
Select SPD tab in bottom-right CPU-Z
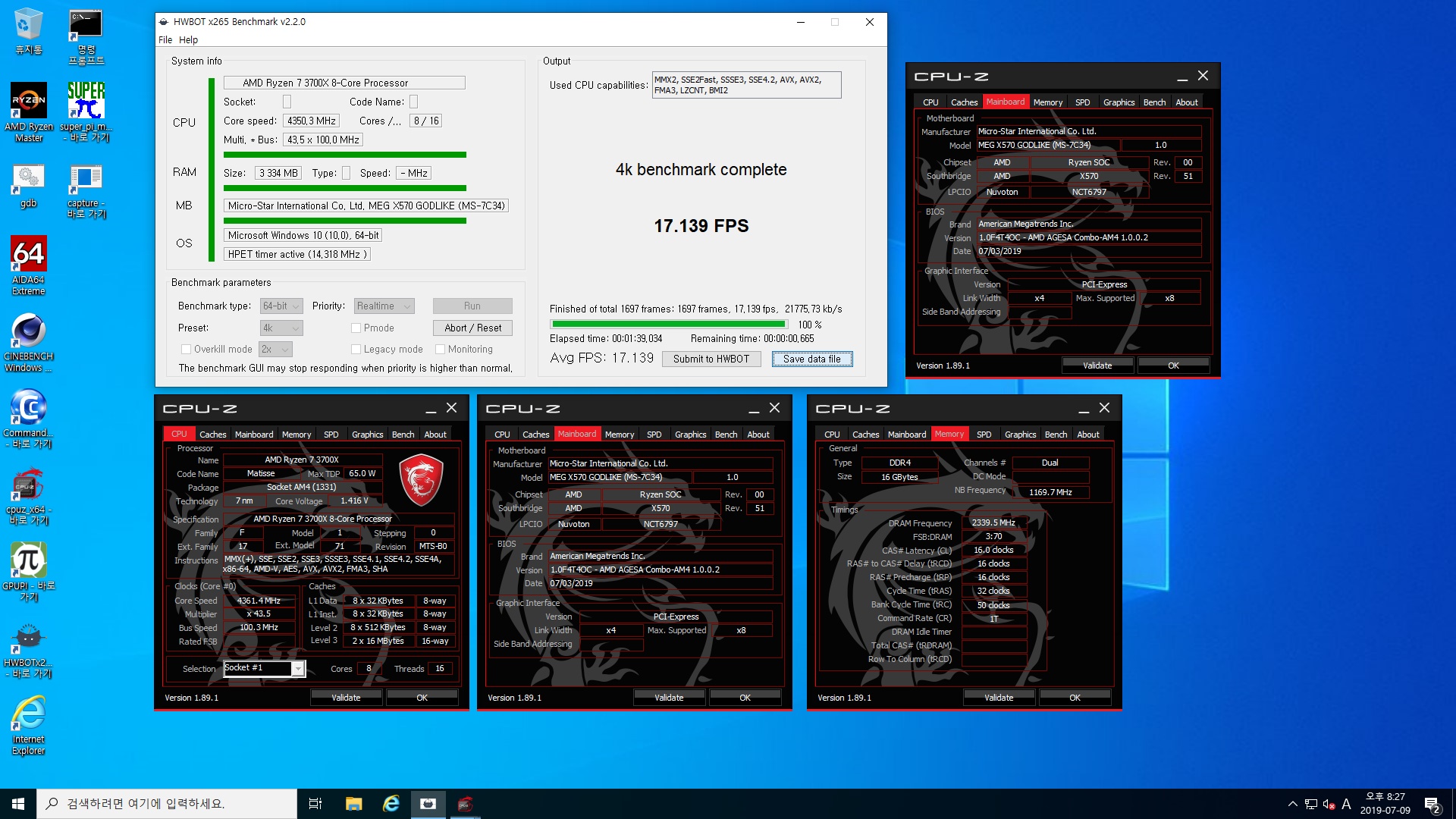coord(984,435)
